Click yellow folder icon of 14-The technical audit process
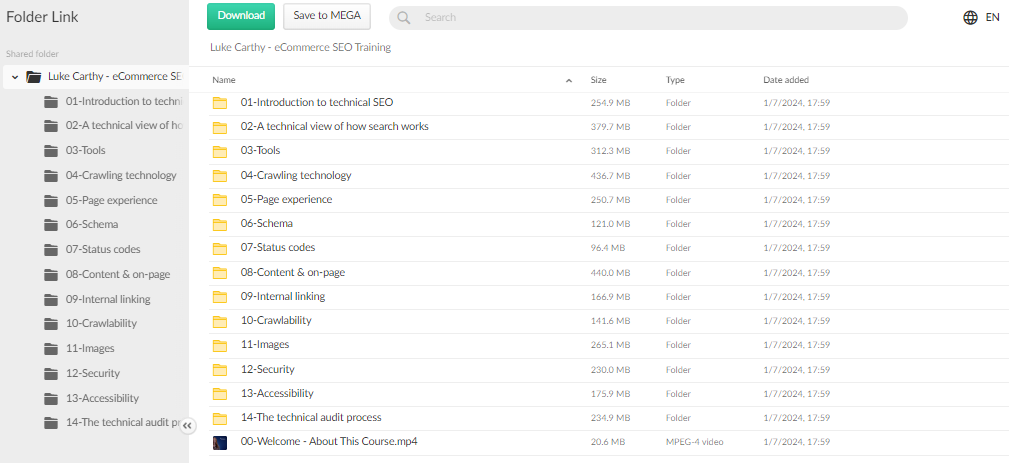 [x=220, y=418]
